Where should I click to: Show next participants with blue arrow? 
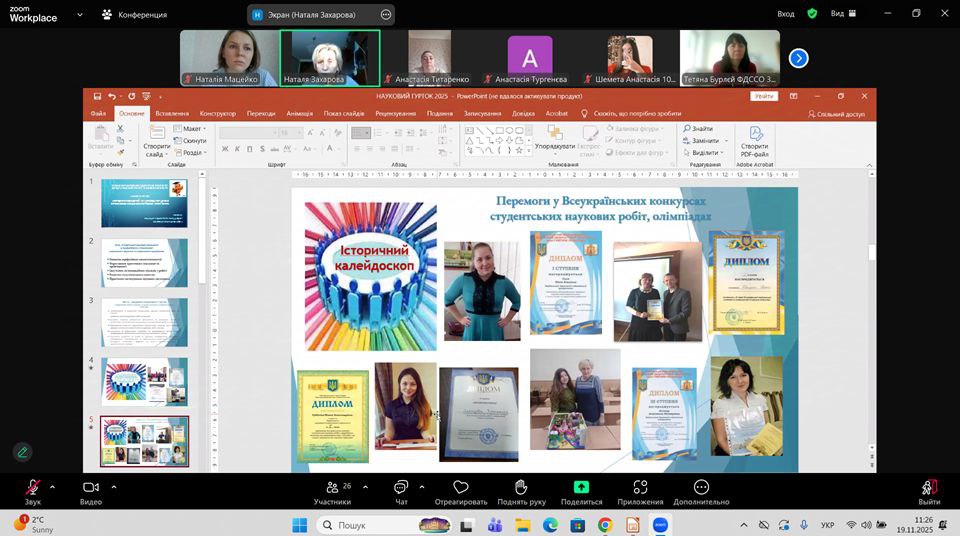(798, 58)
